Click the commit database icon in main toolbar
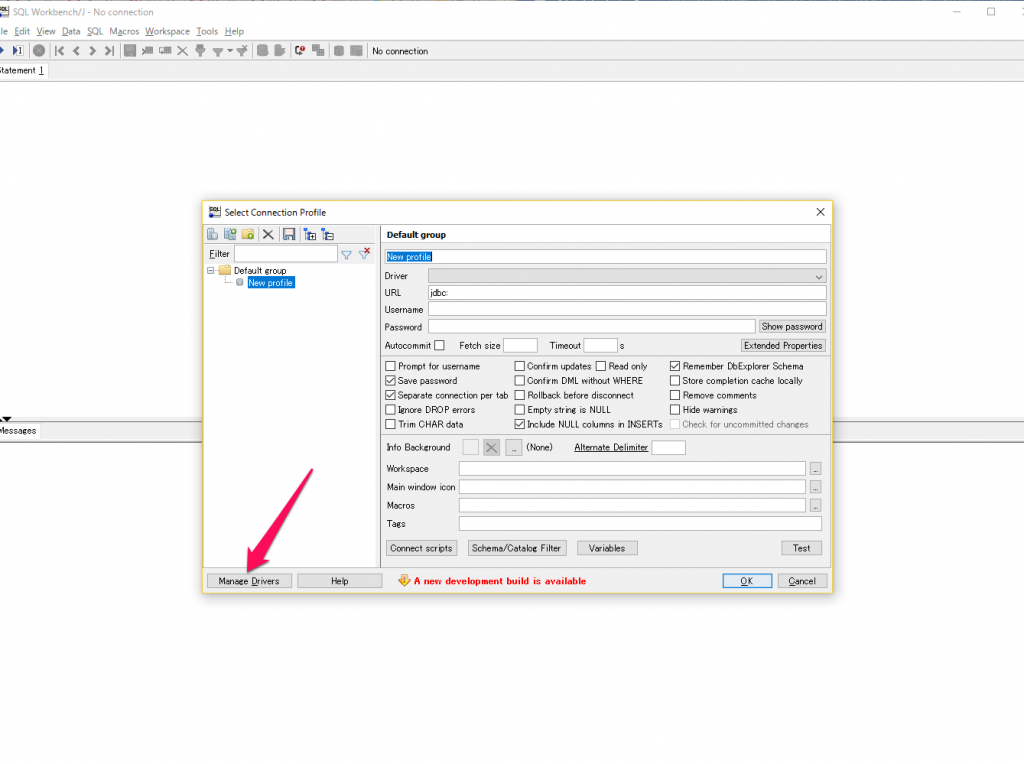The height and width of the screenshot is (764, 1024). (x=263, y=50)
